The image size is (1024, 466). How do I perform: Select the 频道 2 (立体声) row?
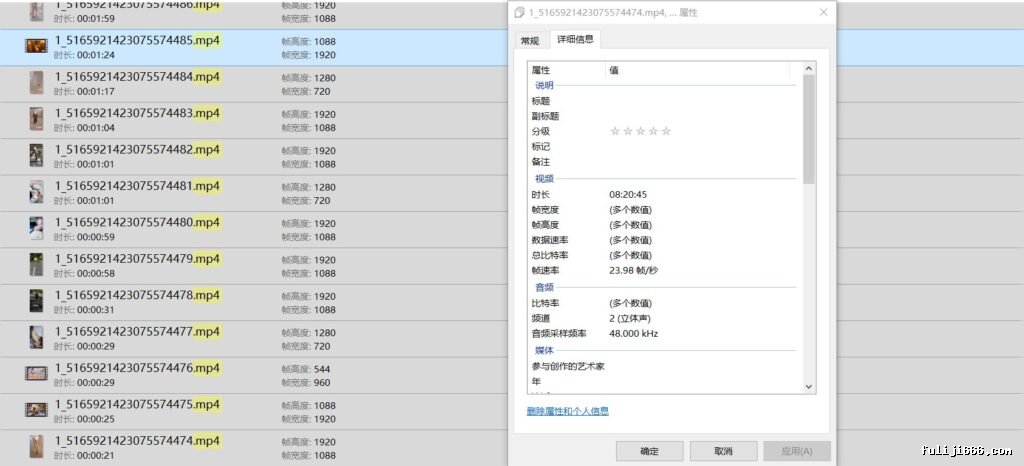pos(665,318)
